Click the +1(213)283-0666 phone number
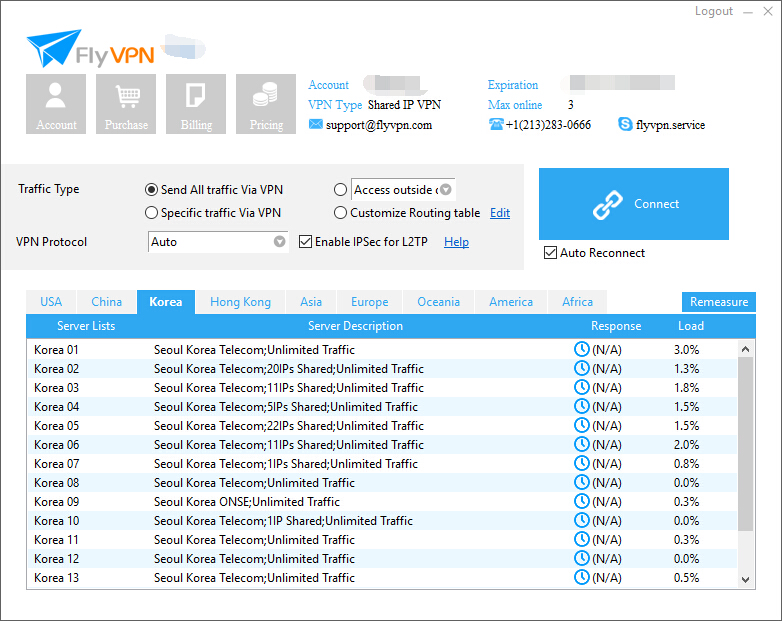The image size is (782, 621). [548, 125]
